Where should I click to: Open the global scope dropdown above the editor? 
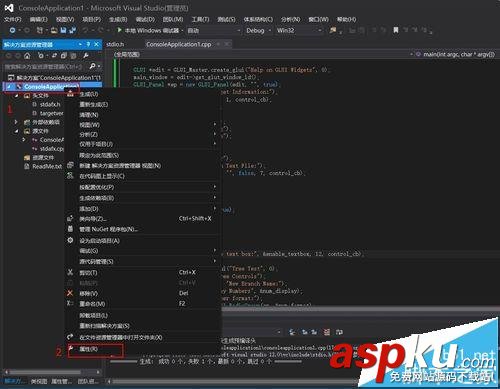(262, 54)
